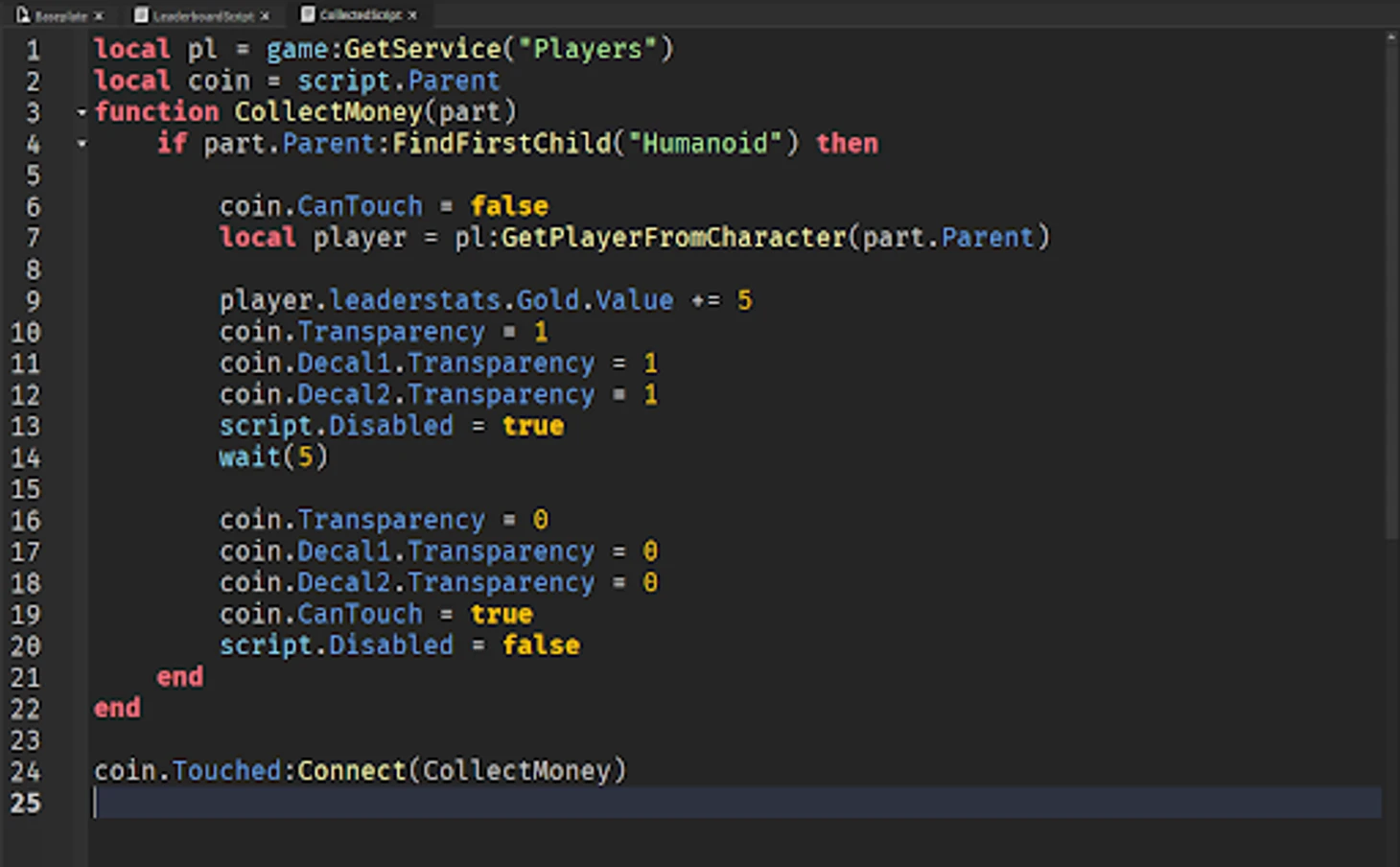This screenshot has height=867, width=1400.
Task: Collapse the if-statement fold arrow on line 4
Action: coord(82,144)
